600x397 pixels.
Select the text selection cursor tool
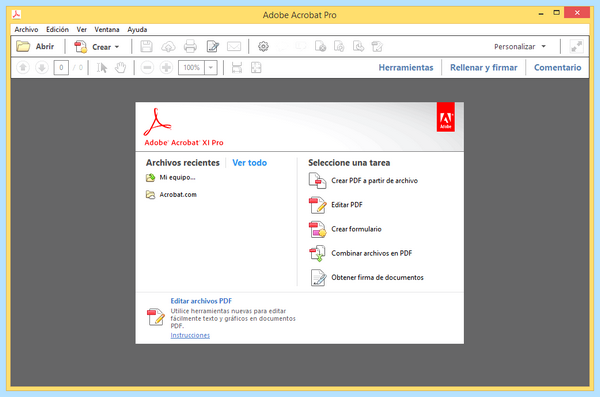102,68
